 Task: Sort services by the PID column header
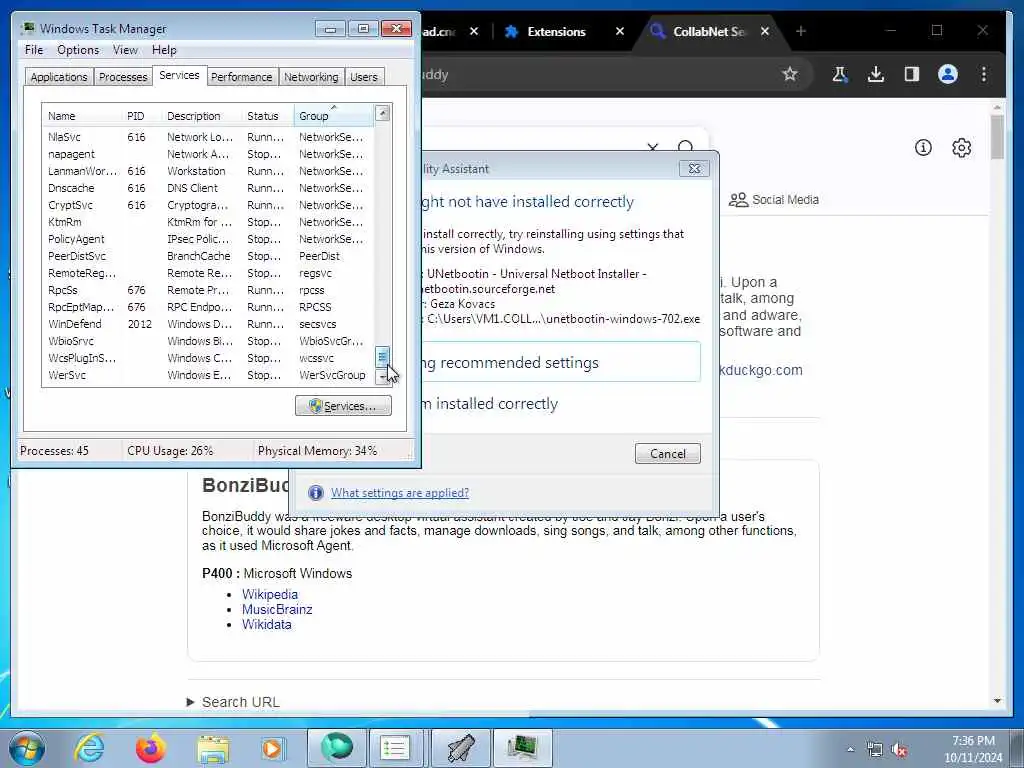click(142, 116)
